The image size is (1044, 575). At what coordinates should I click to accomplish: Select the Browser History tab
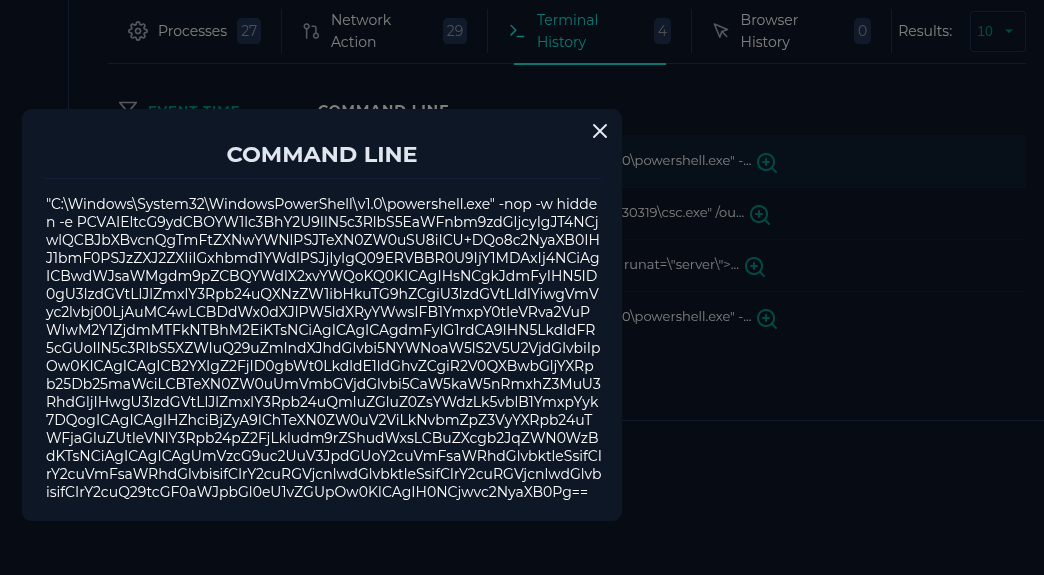[768, 31]
